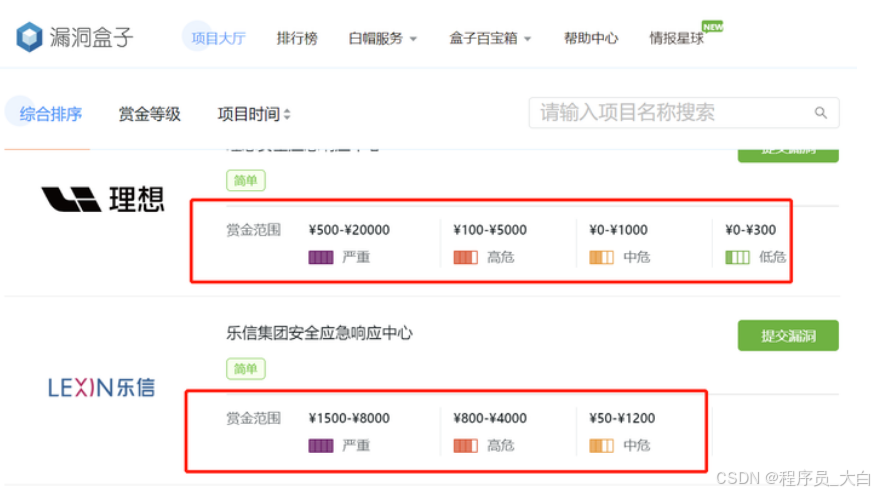This screenshot has width=876, height=493.
Task: Select the 综合排序 sorting tab
Action: pyautogui.click(x=51, y=114)
